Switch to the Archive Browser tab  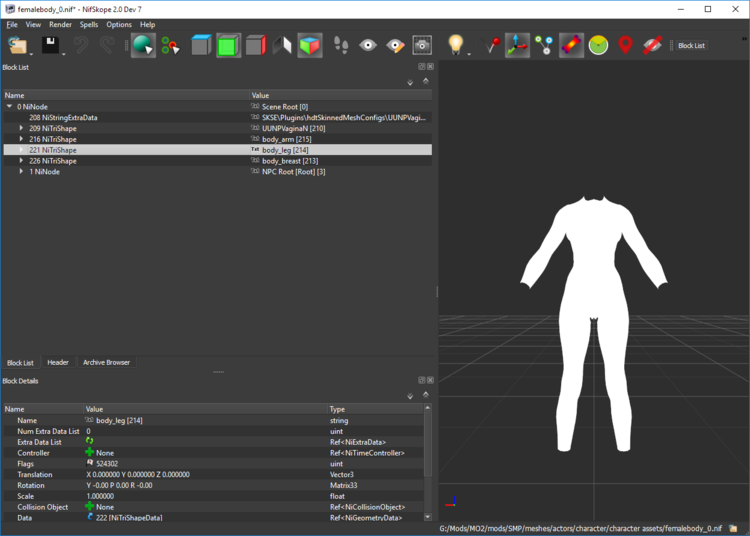pyautogui.click(x=106, y=362)
